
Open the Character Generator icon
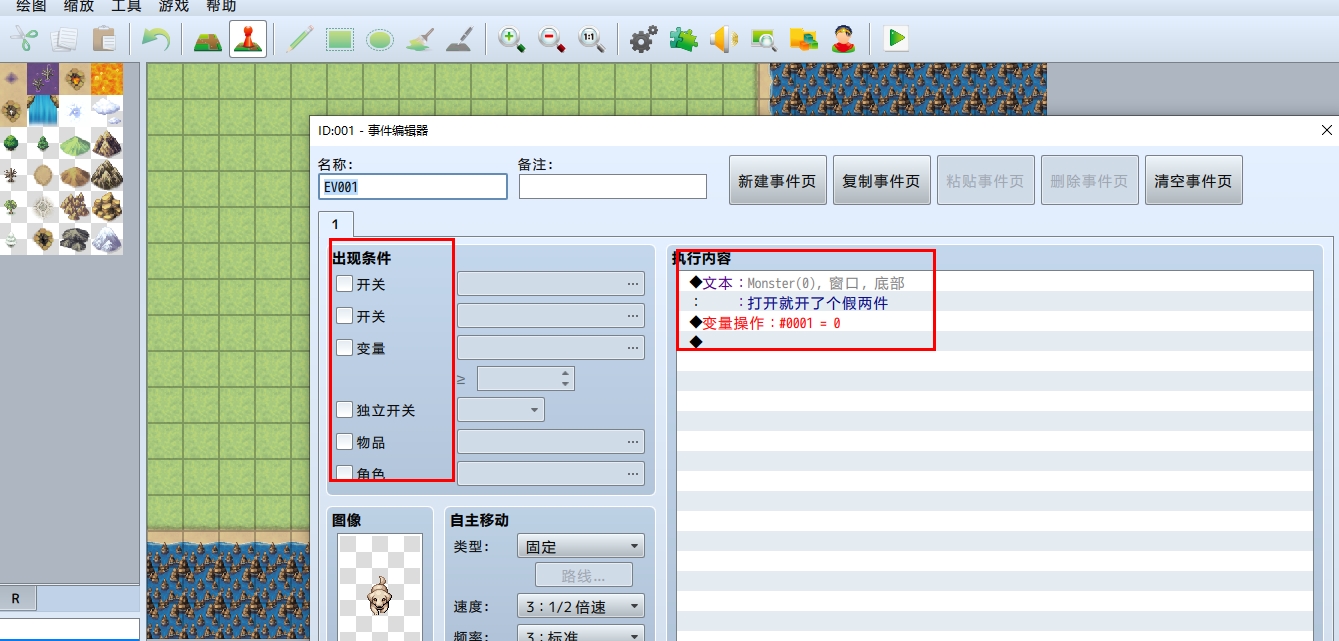tap(843, 39)
